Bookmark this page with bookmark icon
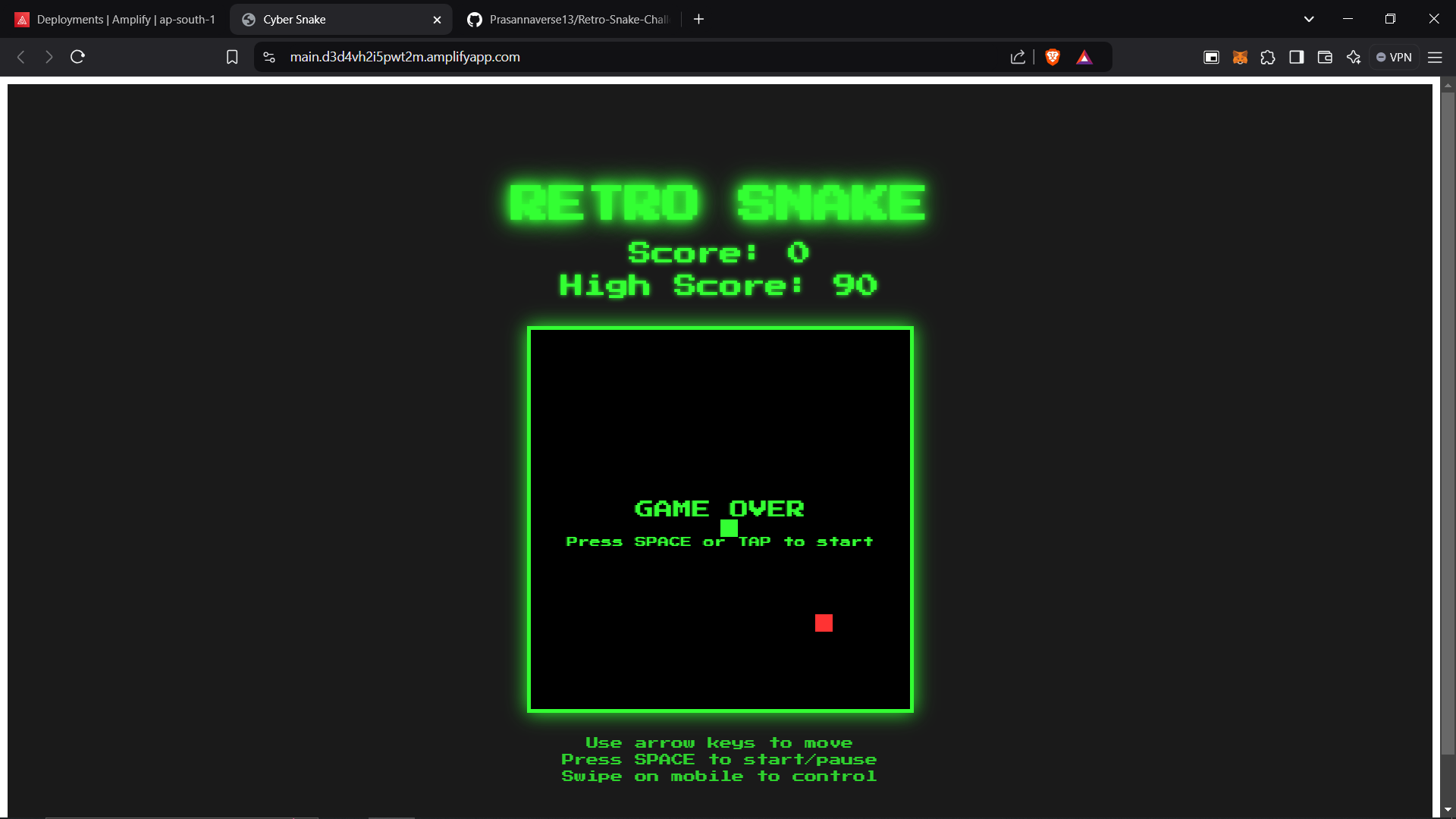Image resolution: width=1456 pixels, height=819 pixels. click(x=232, y=57)
